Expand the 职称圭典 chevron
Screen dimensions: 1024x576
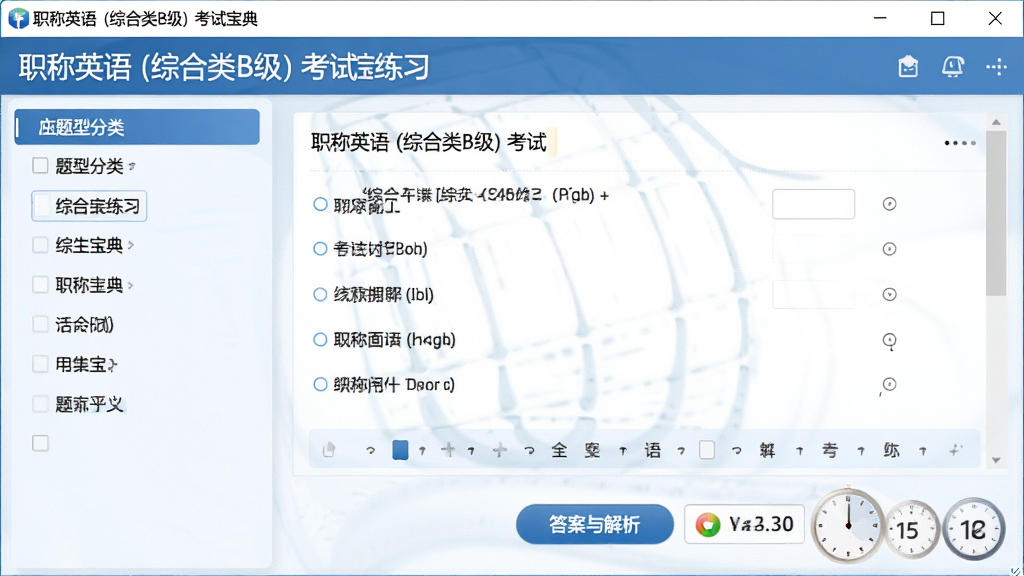(131, 285)
